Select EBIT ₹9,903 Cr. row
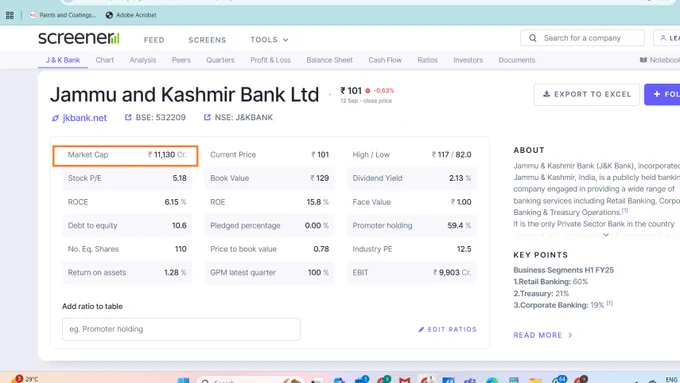This screenshot has height=383, width=680. point(412,272)
